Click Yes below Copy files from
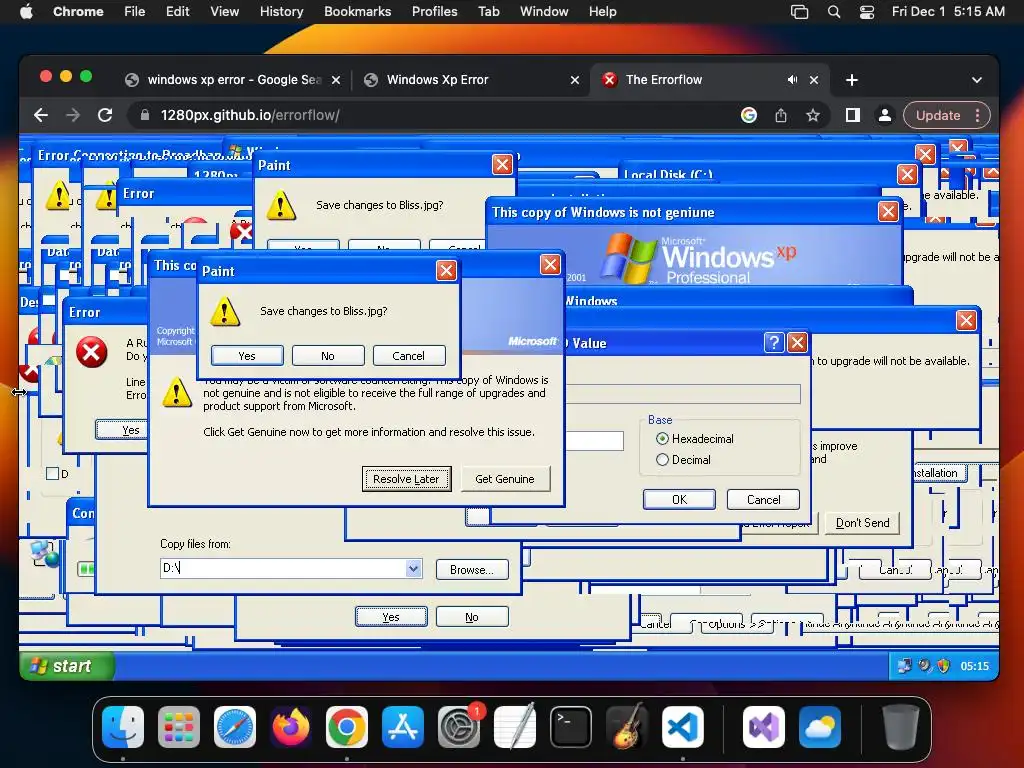Screen dimensions: 1024x768 coord(391,616)
